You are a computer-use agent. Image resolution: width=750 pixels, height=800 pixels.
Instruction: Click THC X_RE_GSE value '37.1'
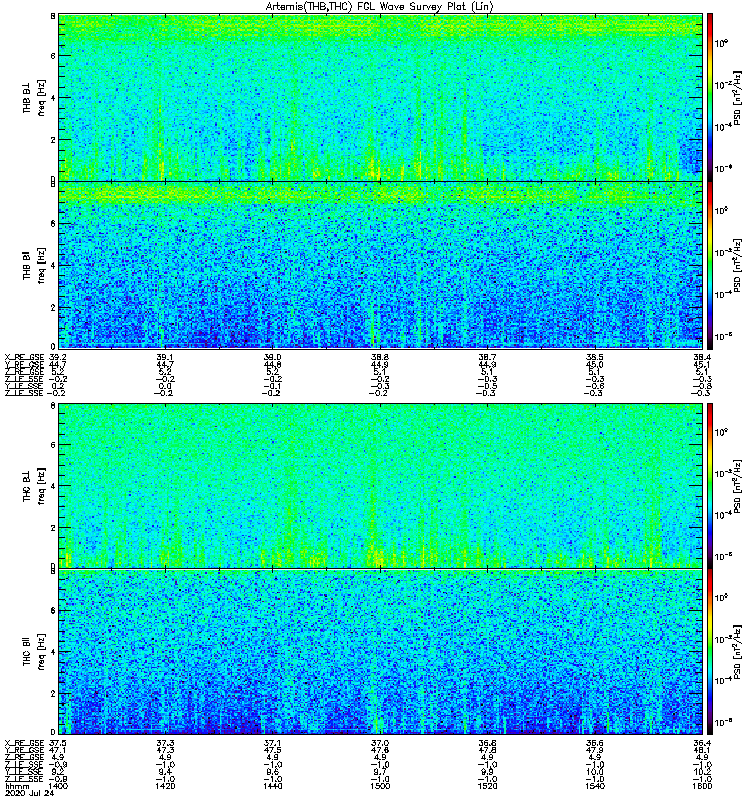tap(272, 743)
